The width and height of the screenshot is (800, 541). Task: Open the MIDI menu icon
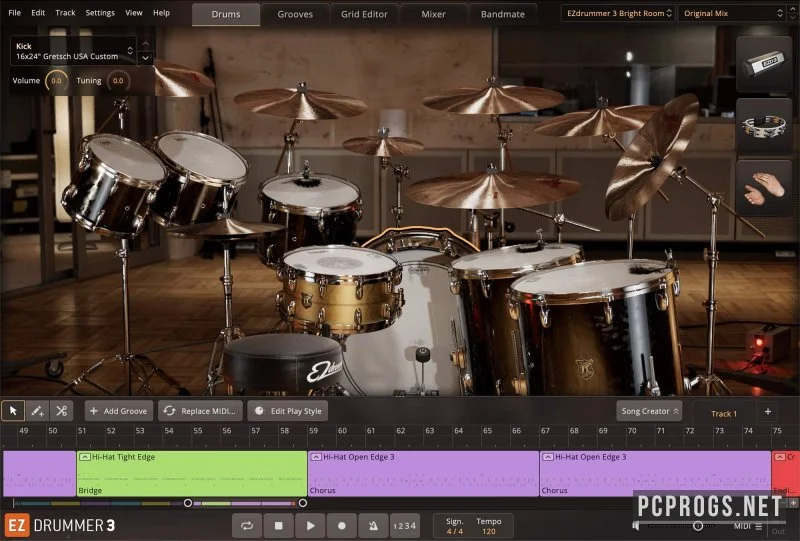tap(759, 526)
